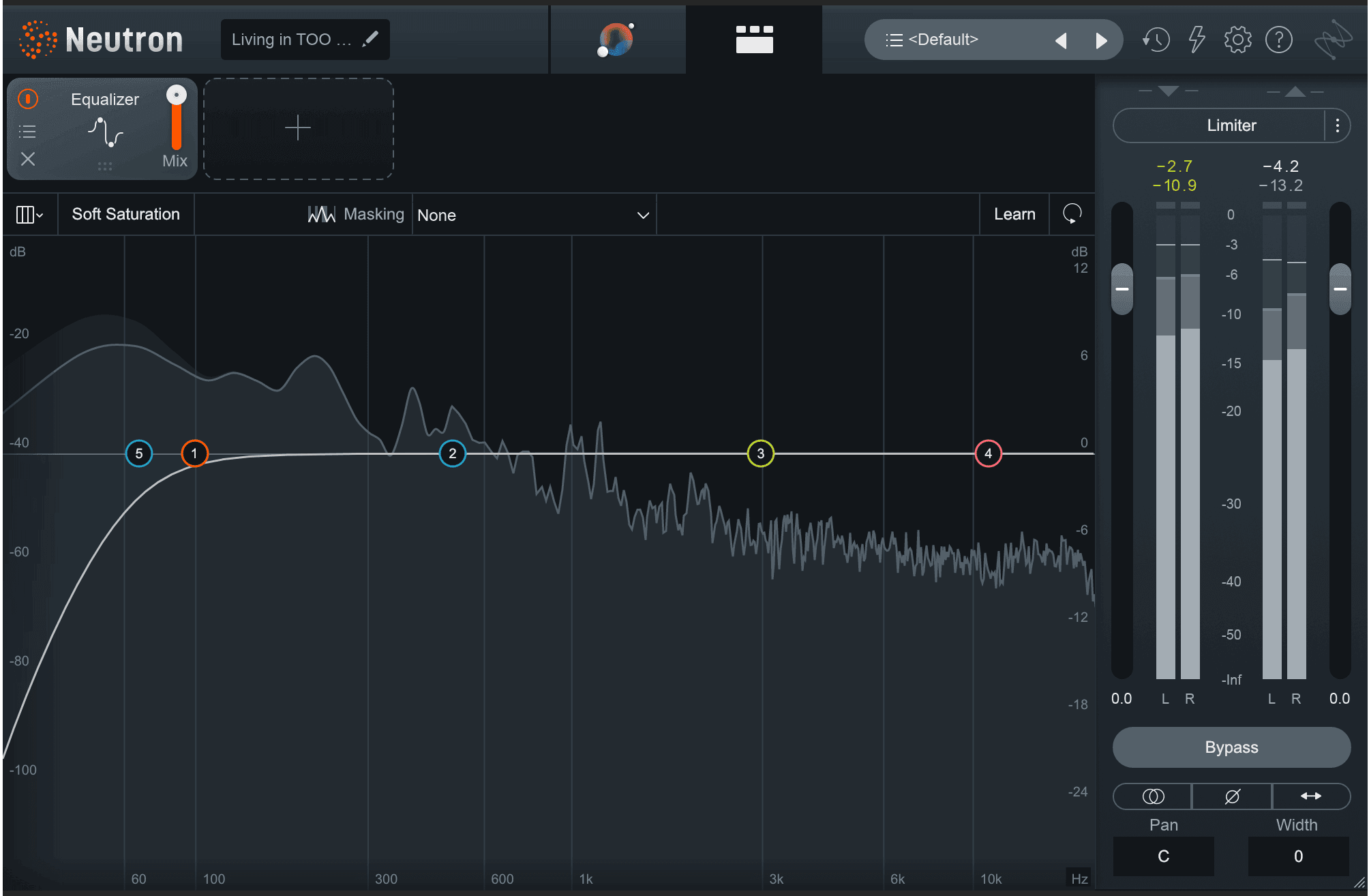
Task: Open the EQ display options dropdown
Action: point(29,215)
